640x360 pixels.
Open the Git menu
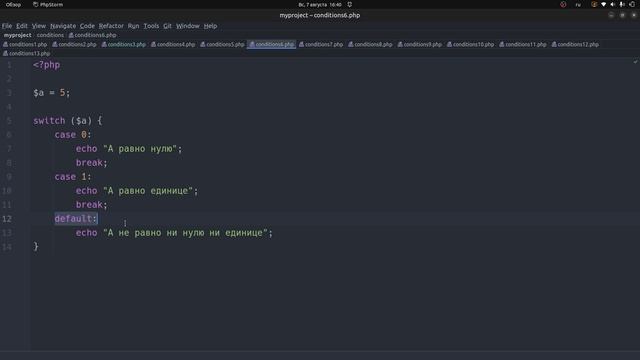click(167, 26)
